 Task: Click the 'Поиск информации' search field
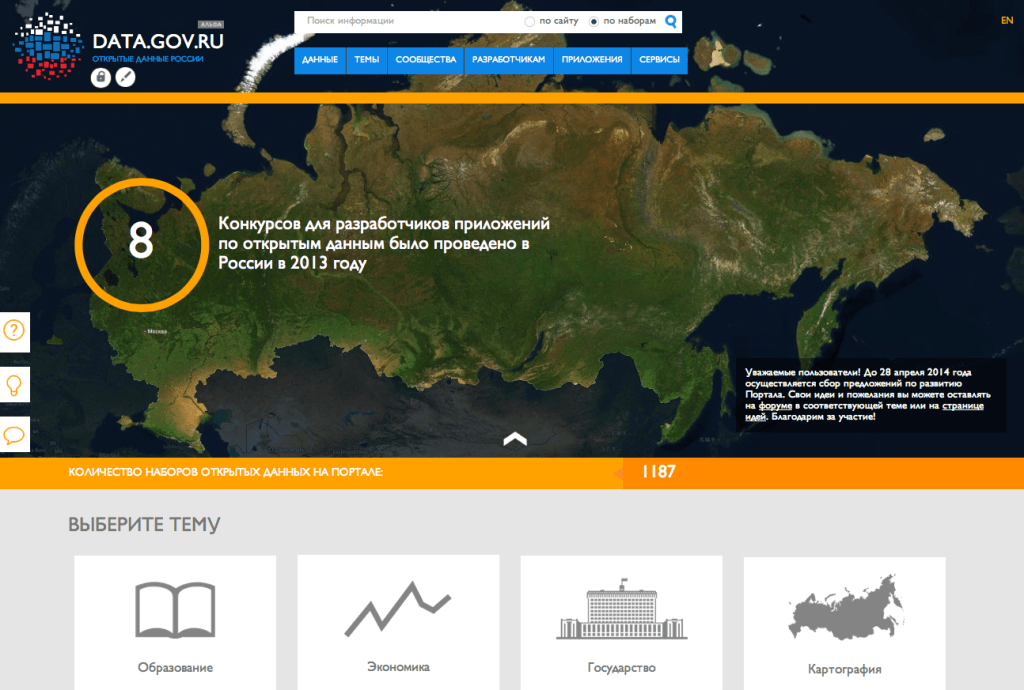click(405, 21)
